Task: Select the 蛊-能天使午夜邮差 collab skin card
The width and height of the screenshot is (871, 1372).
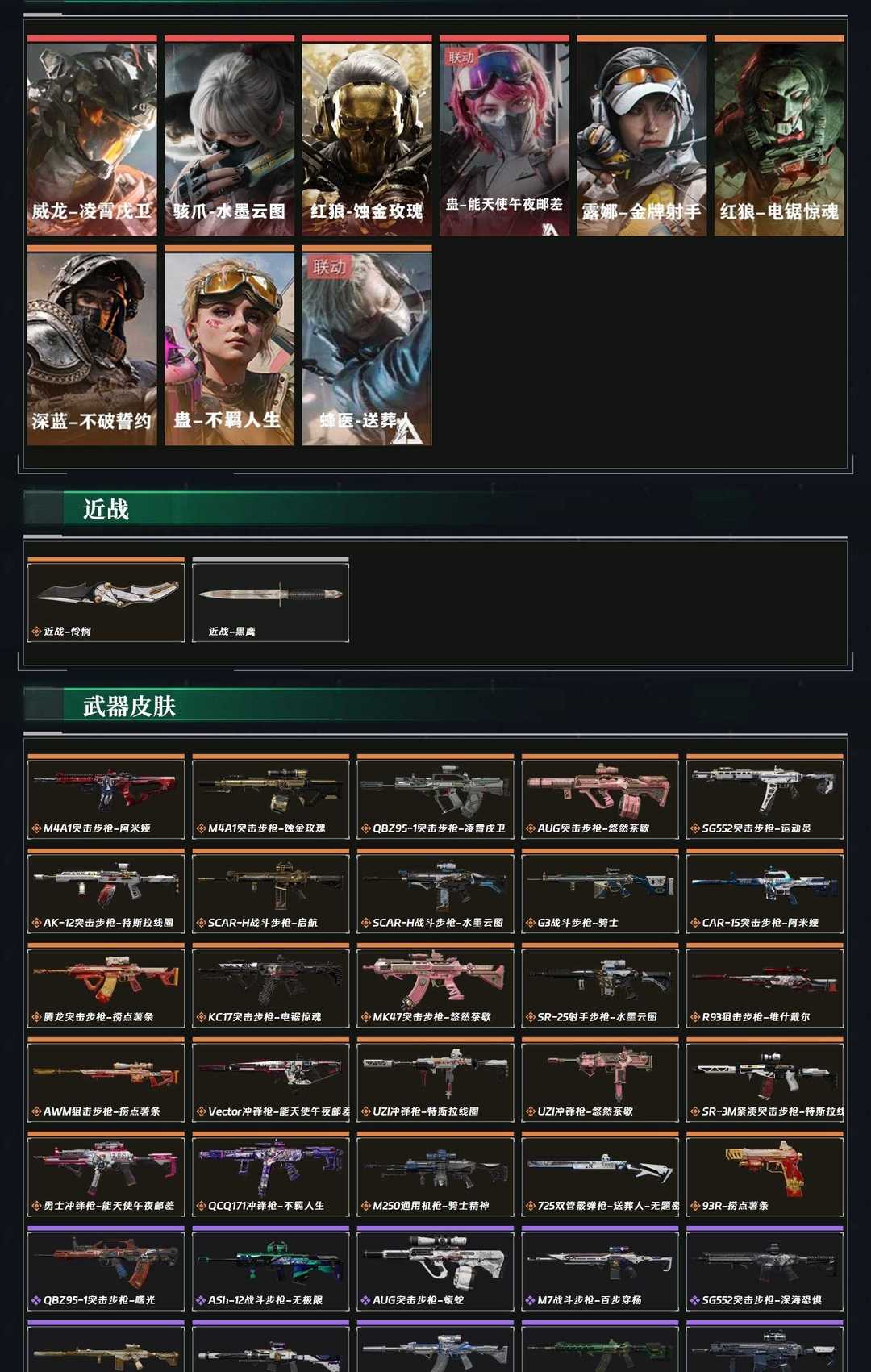Action: click(504, 136)
